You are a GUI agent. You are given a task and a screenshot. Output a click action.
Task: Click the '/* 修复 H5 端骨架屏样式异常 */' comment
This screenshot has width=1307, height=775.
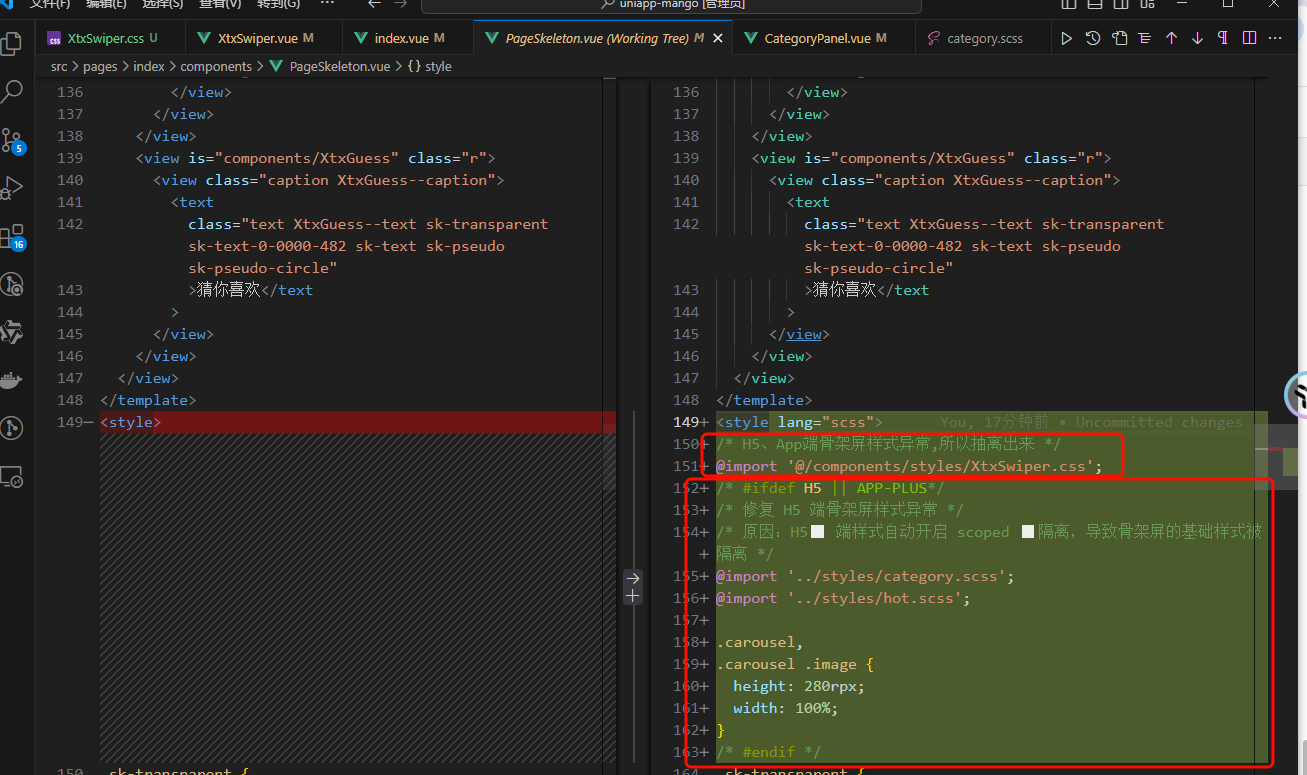(x=839, y=510)
